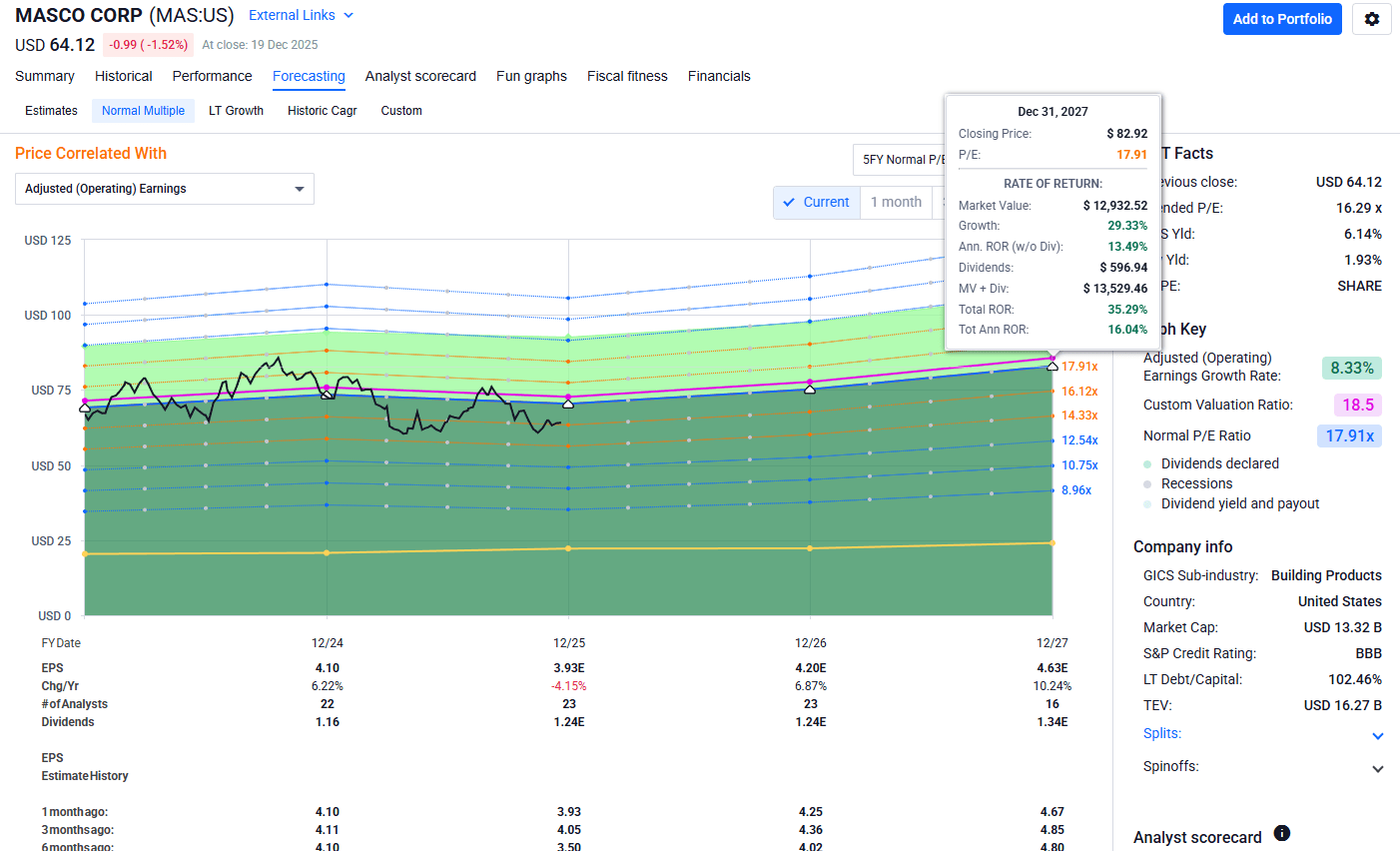Click the pink Custom Valuation Ratio swatch
Screen dimensions: 1400x851
1357,405
